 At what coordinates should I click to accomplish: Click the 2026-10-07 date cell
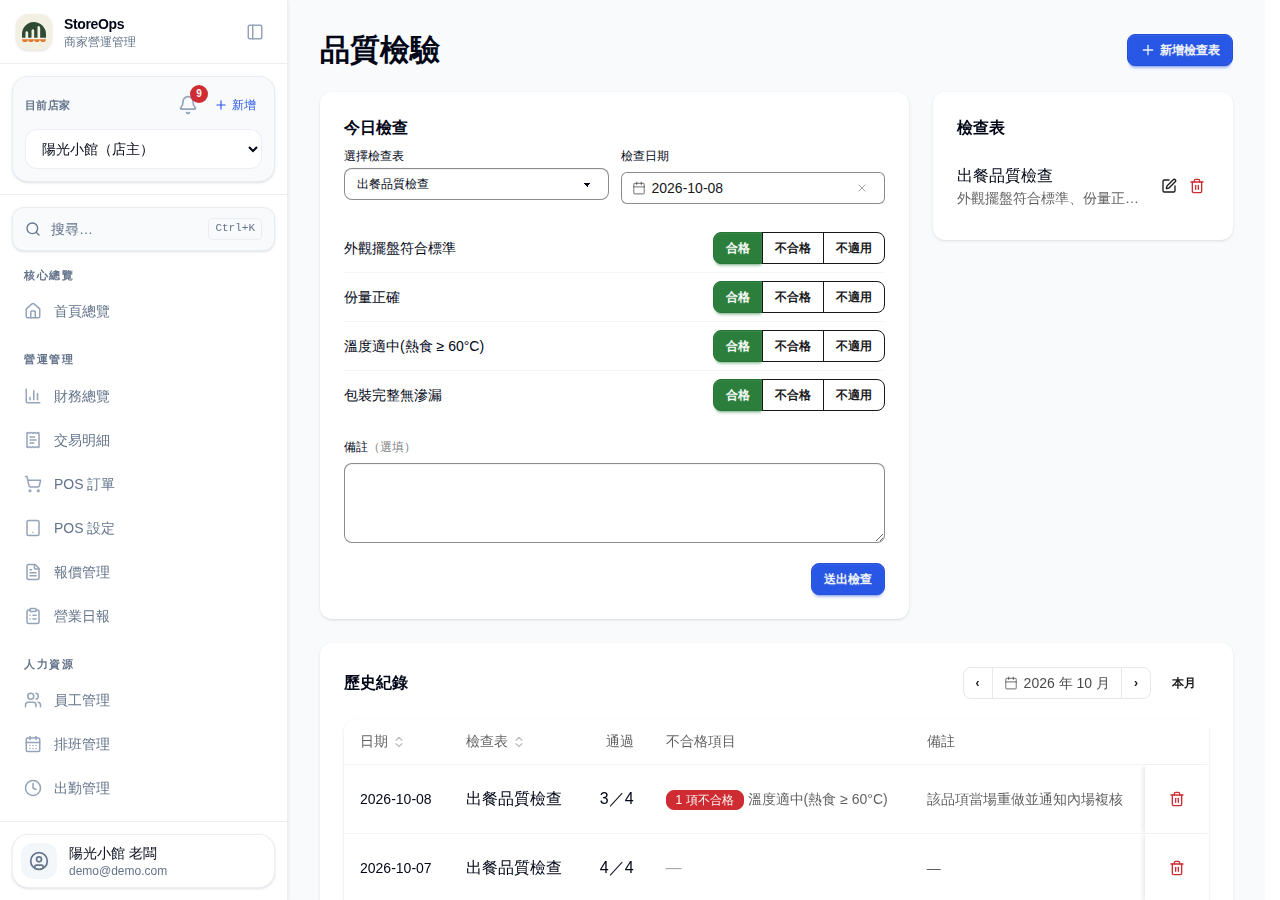pos(396,868)
